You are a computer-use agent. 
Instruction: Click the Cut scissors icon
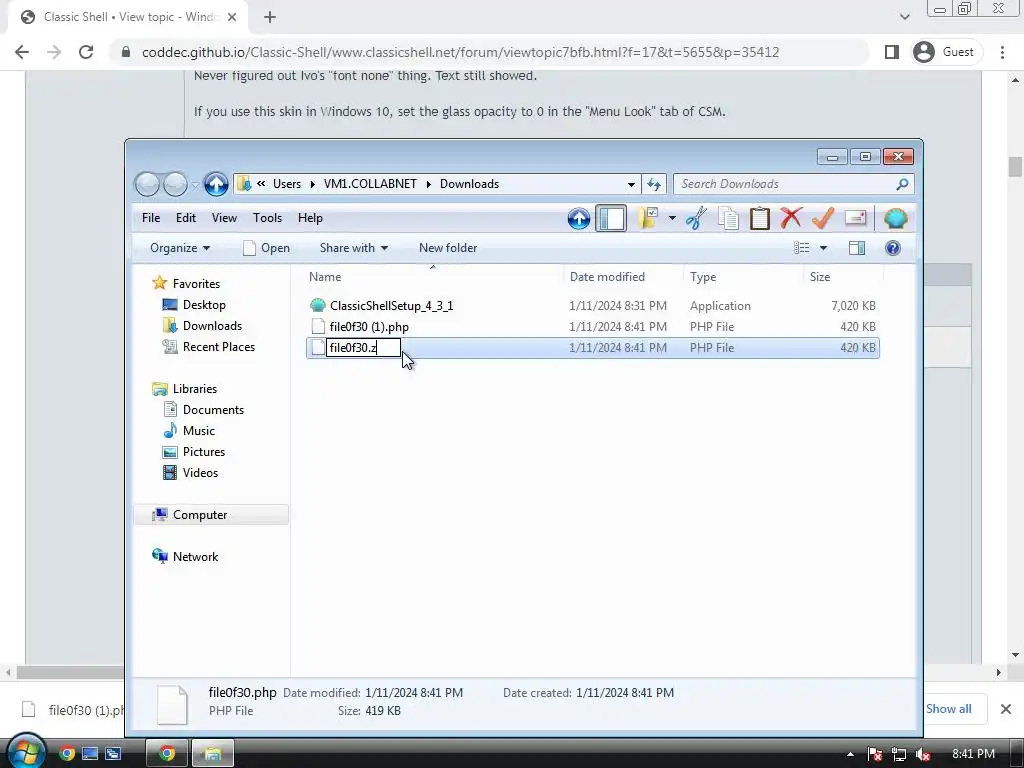[696, 218]
